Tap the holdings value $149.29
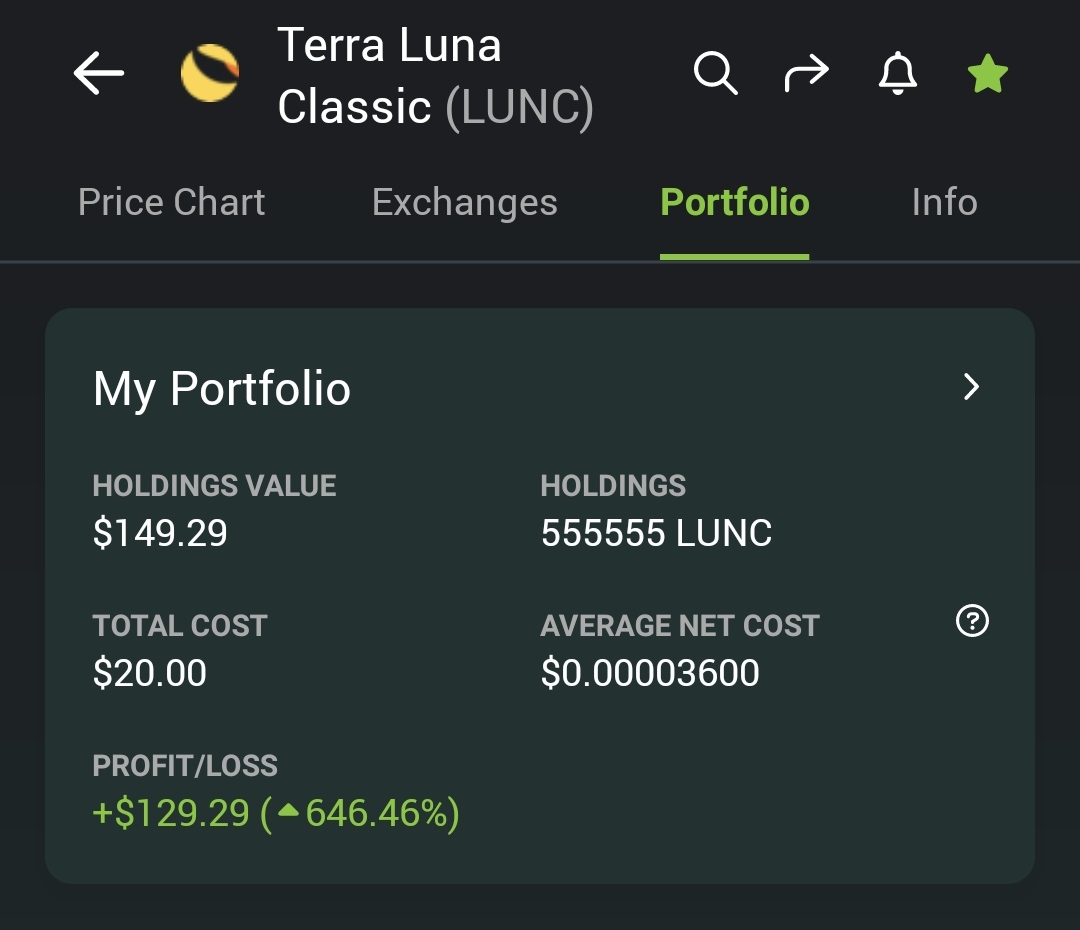 (x=160, y=533)
